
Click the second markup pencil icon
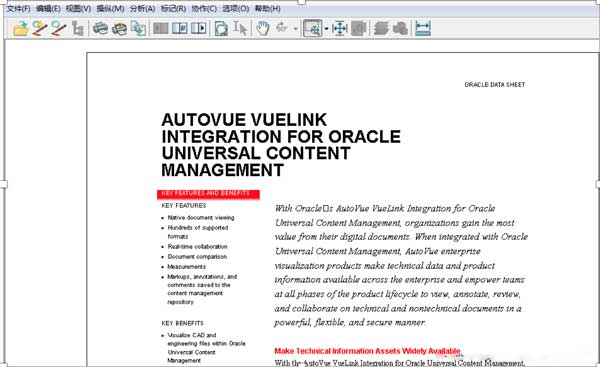pyautogui.click(x=59, y=29)
